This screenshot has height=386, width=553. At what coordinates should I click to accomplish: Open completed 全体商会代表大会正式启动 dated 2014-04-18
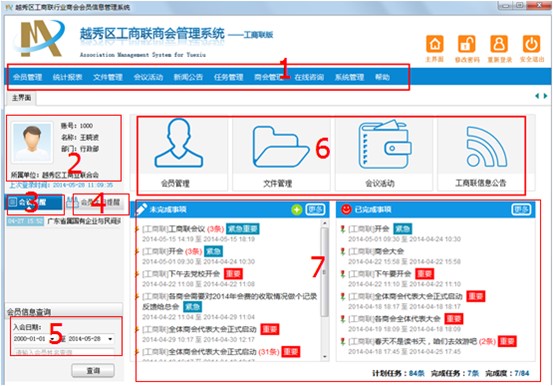coord(405,296)
